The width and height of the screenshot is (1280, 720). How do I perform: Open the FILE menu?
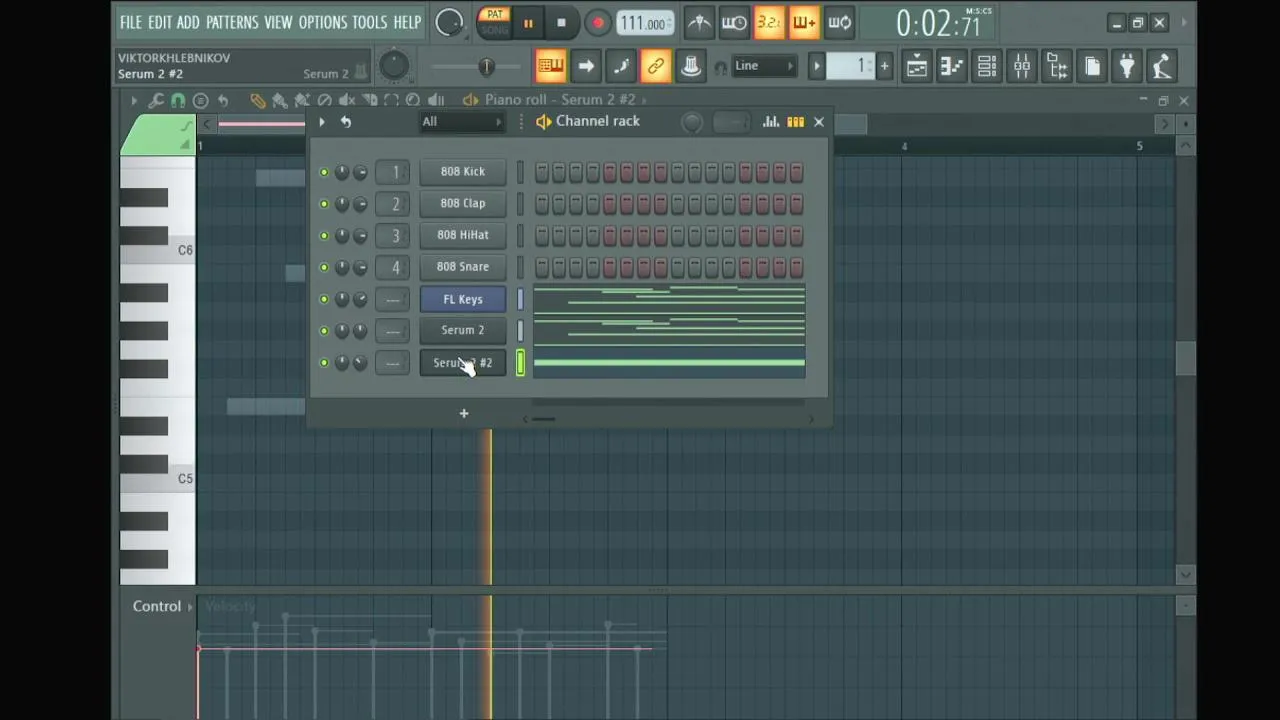[x=131, y=22]
